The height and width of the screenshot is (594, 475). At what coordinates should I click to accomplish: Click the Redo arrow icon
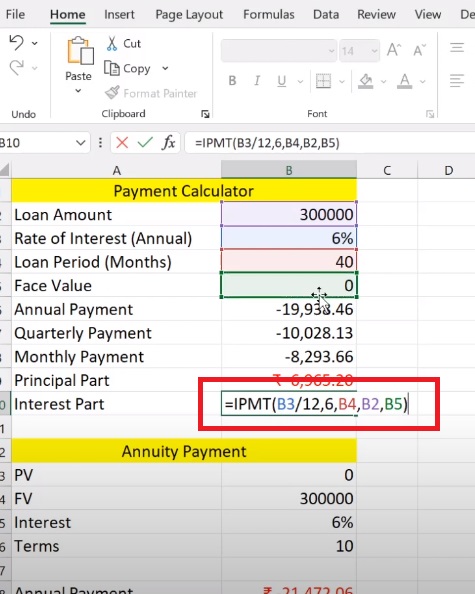coord(16,68)
